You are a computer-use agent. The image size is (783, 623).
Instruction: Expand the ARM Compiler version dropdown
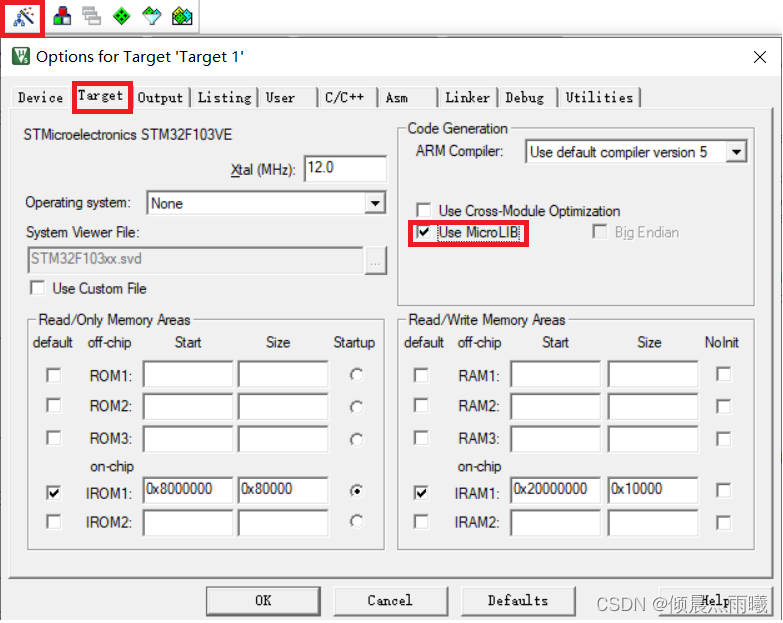(x=736, y=152)
